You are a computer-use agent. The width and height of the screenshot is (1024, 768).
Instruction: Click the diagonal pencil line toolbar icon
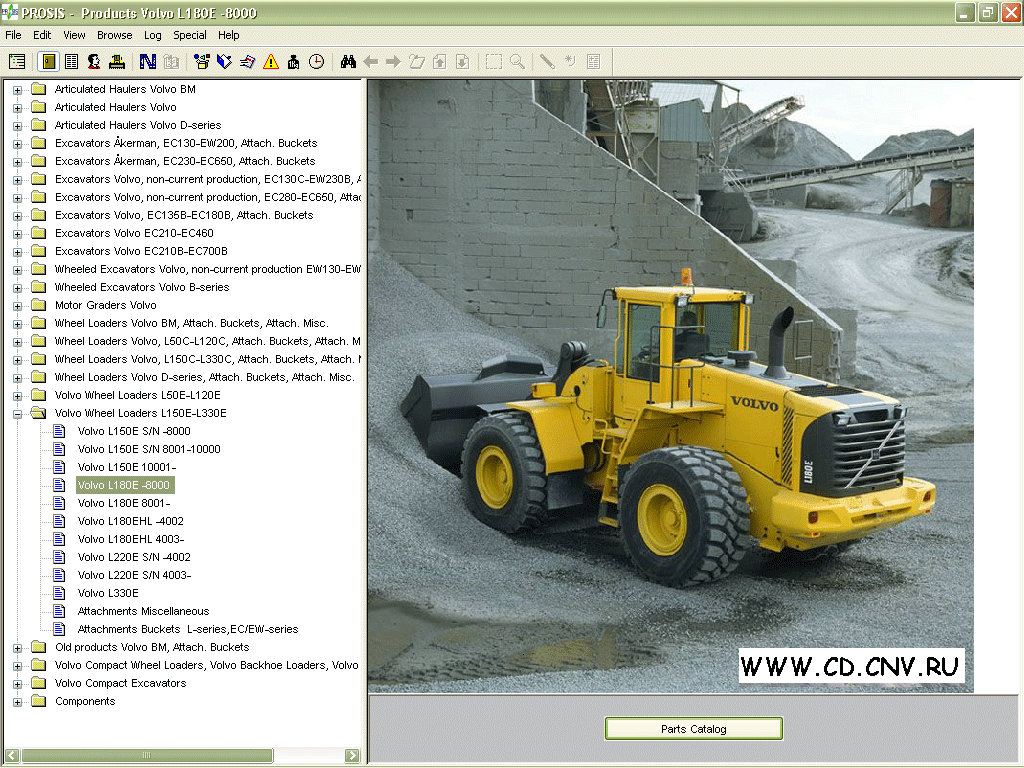(x=547, y=62)
